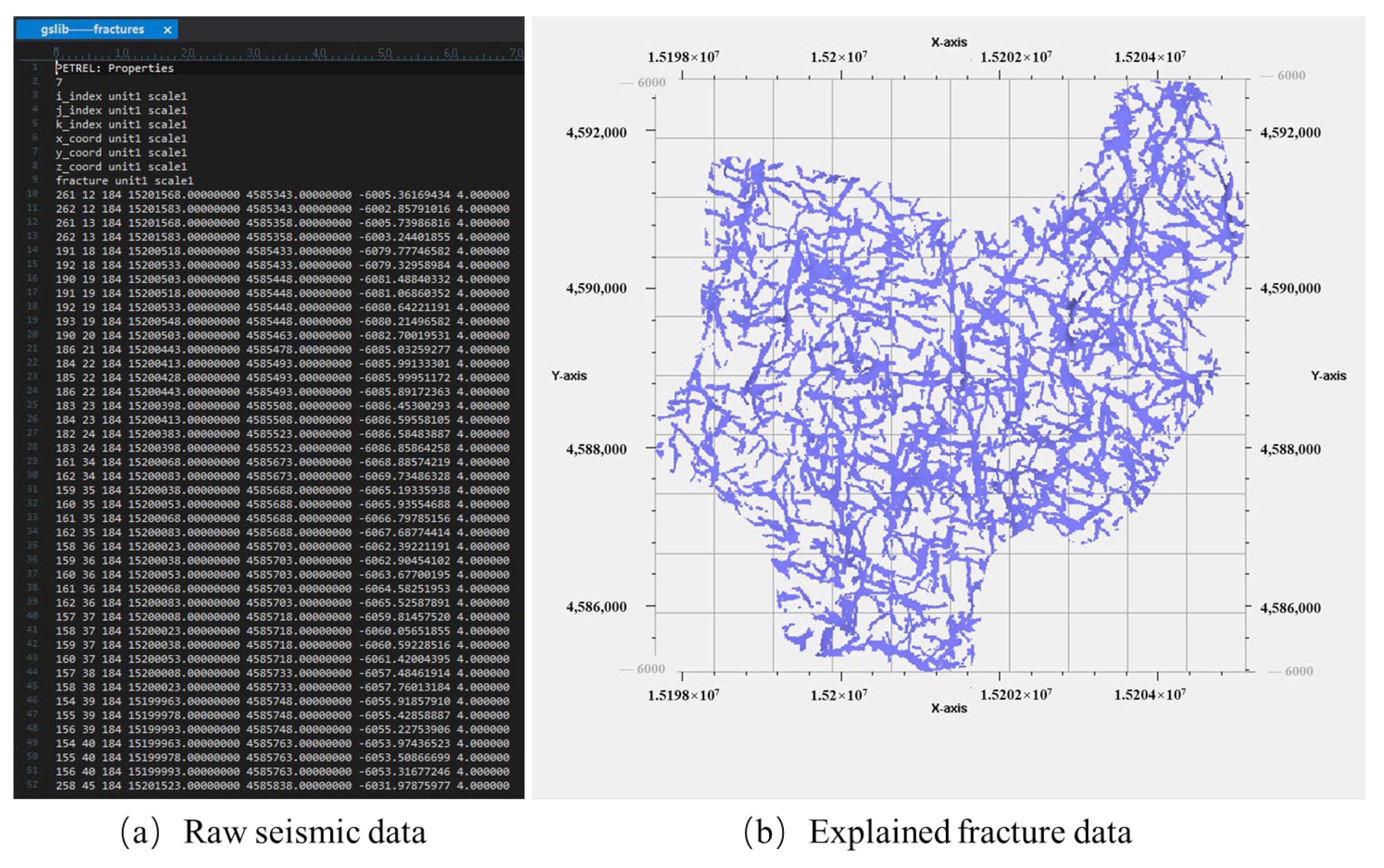1384x868 pixels.
Task: Click the 4,592,000 tick label on left axis
Action: tap(596, 133)
